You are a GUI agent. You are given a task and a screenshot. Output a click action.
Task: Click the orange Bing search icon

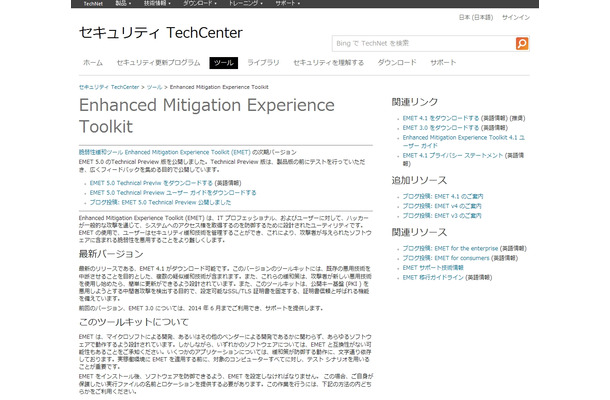coord(522,43)
